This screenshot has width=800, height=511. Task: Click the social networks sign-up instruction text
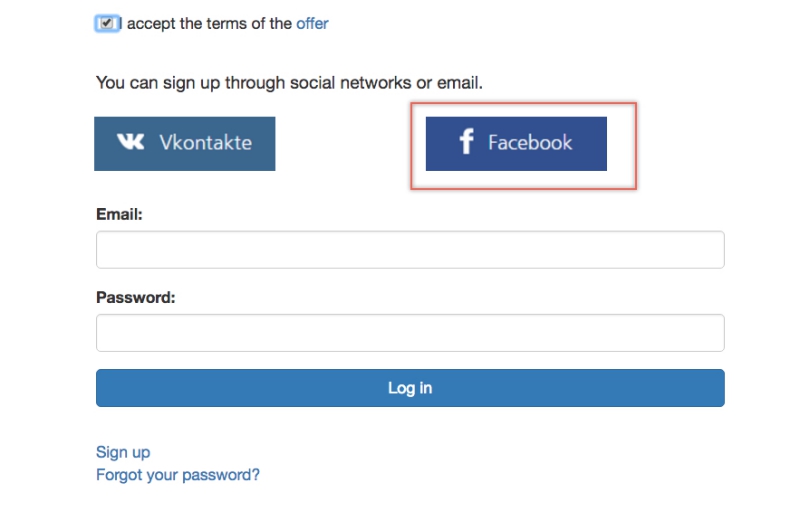click(x=289, y=82)
